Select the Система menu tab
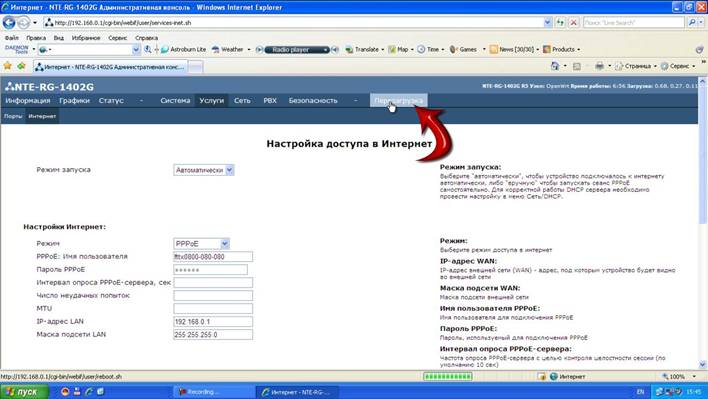Screen dimensions: 708x399 (x=175, y=100)
